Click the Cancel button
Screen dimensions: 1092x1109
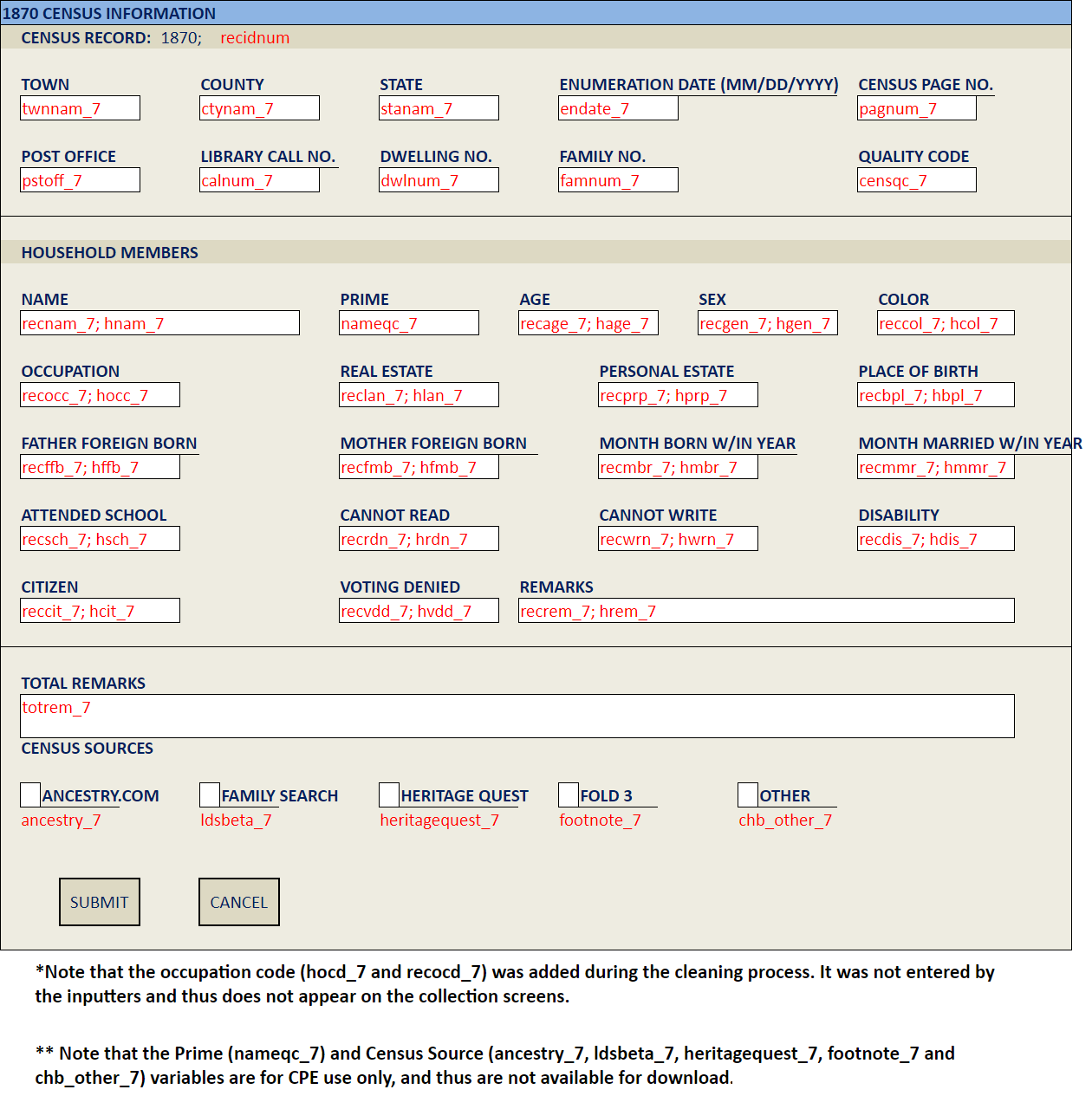238,902
